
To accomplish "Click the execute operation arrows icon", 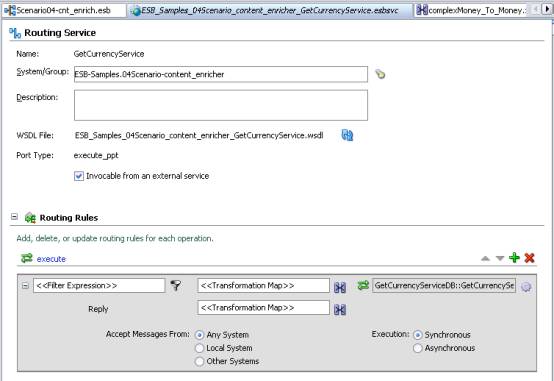I will [26, 258].
